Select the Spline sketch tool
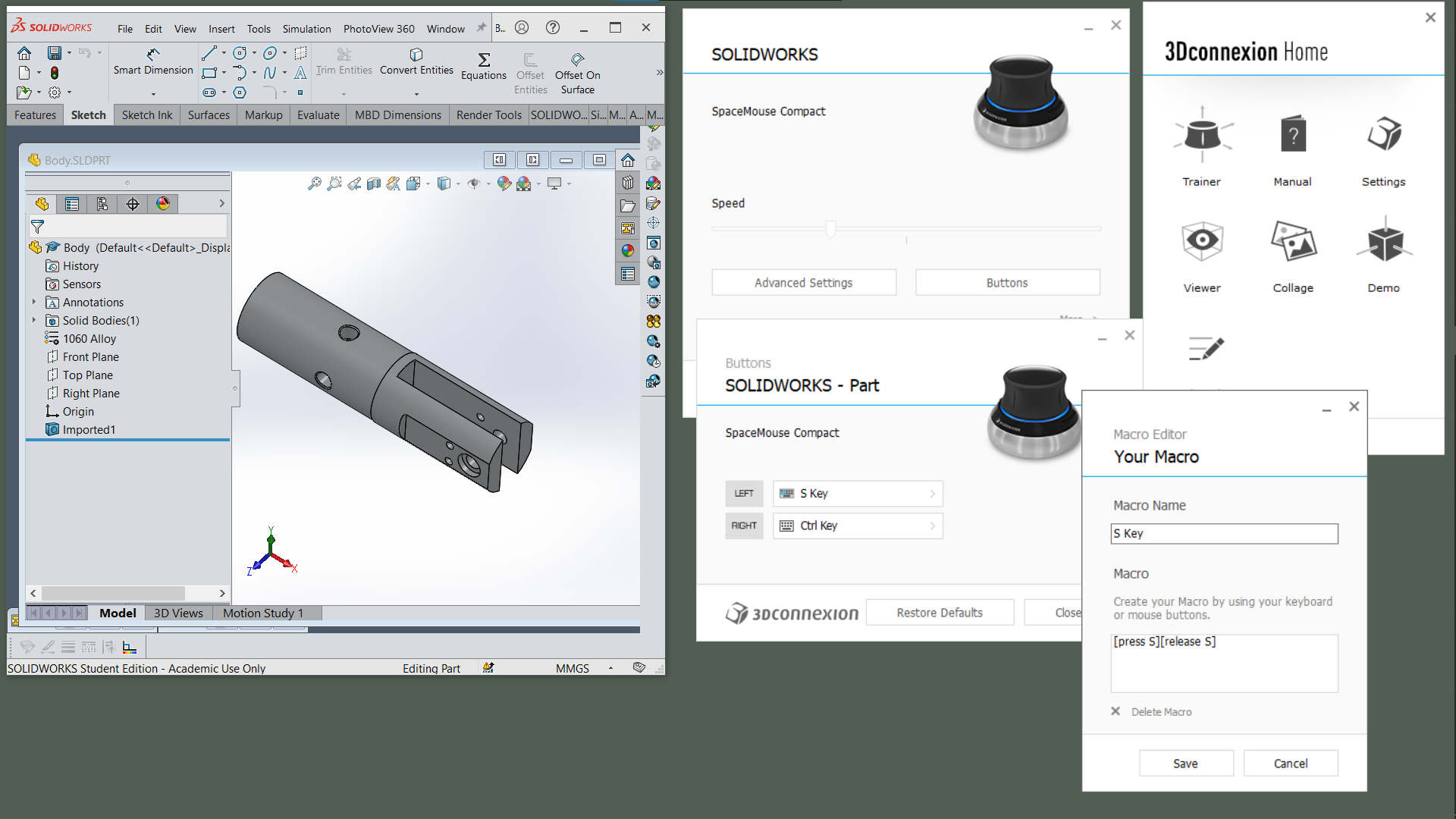The image size is (1456, 819). click(x=270, y=73)
